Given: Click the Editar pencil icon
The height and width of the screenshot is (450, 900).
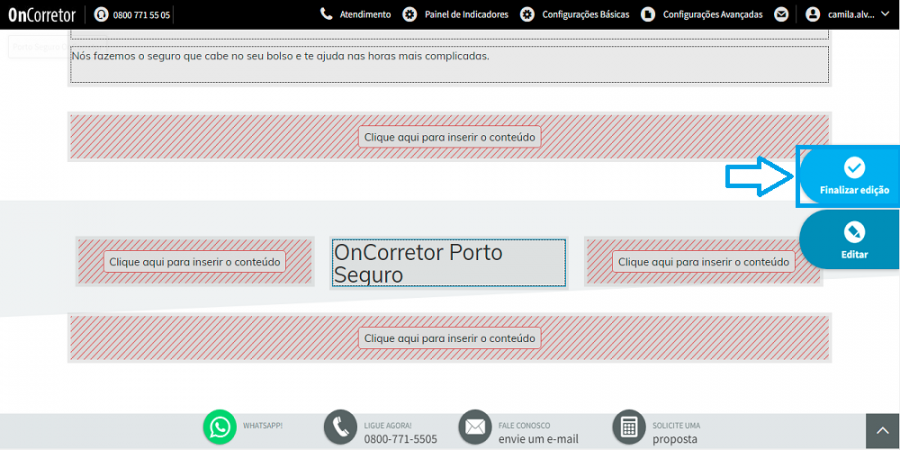Looking at the screenshot, I should tap(854, 232).
